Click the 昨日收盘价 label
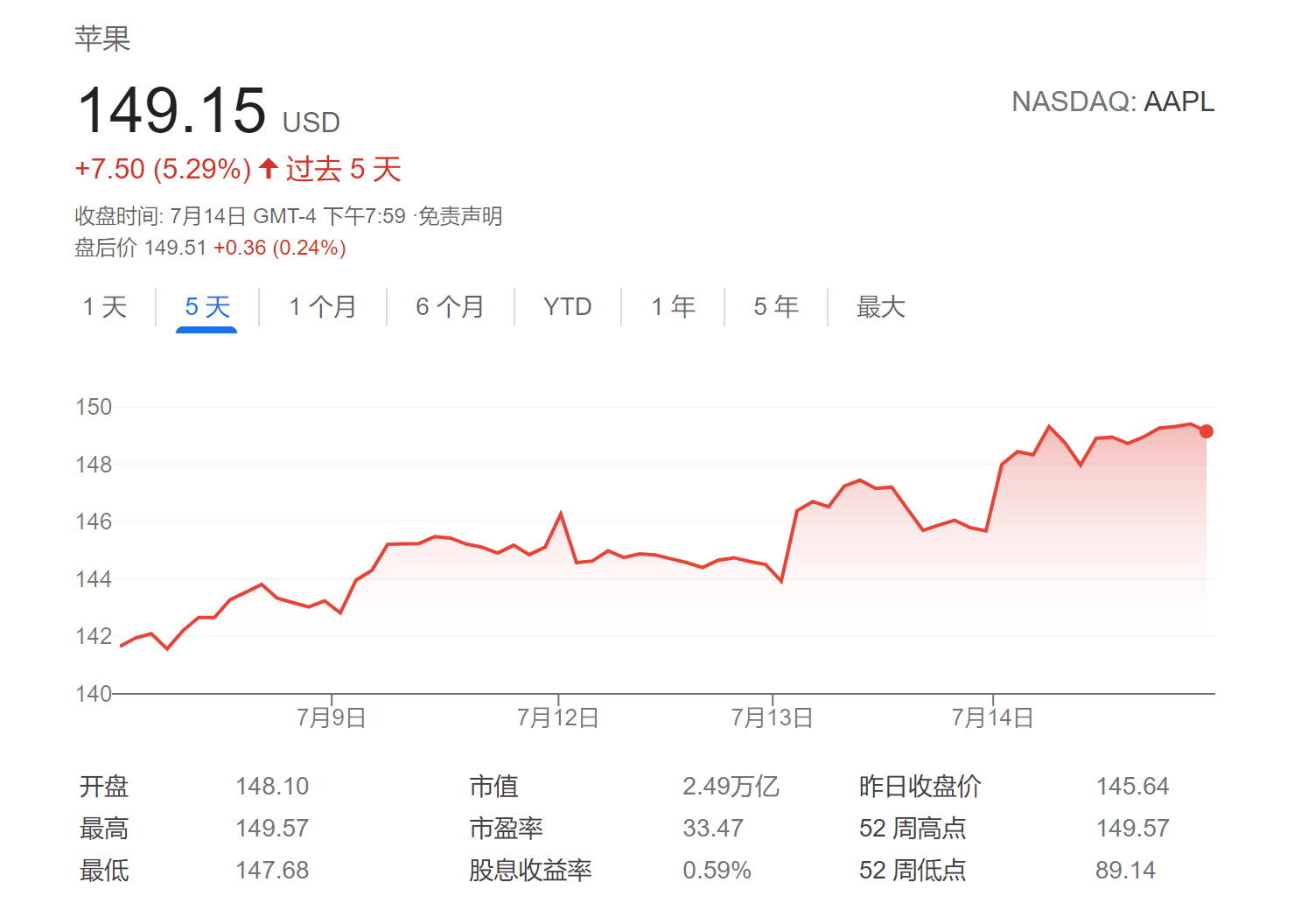Image resolution: width=1301 pixels, height=924 pixels. [920, 787]
